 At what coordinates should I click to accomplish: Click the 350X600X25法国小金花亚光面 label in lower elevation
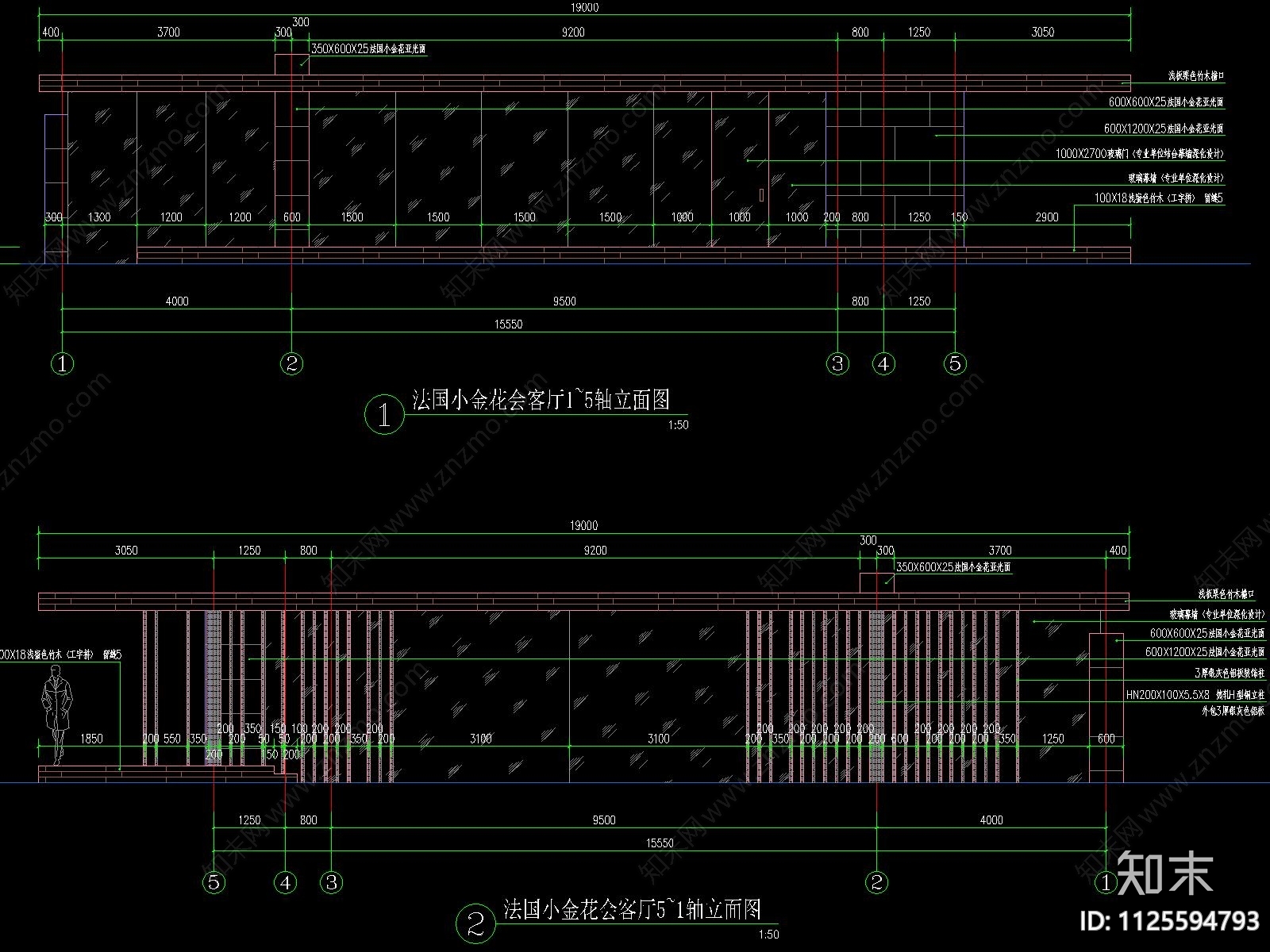pos(953,568)
